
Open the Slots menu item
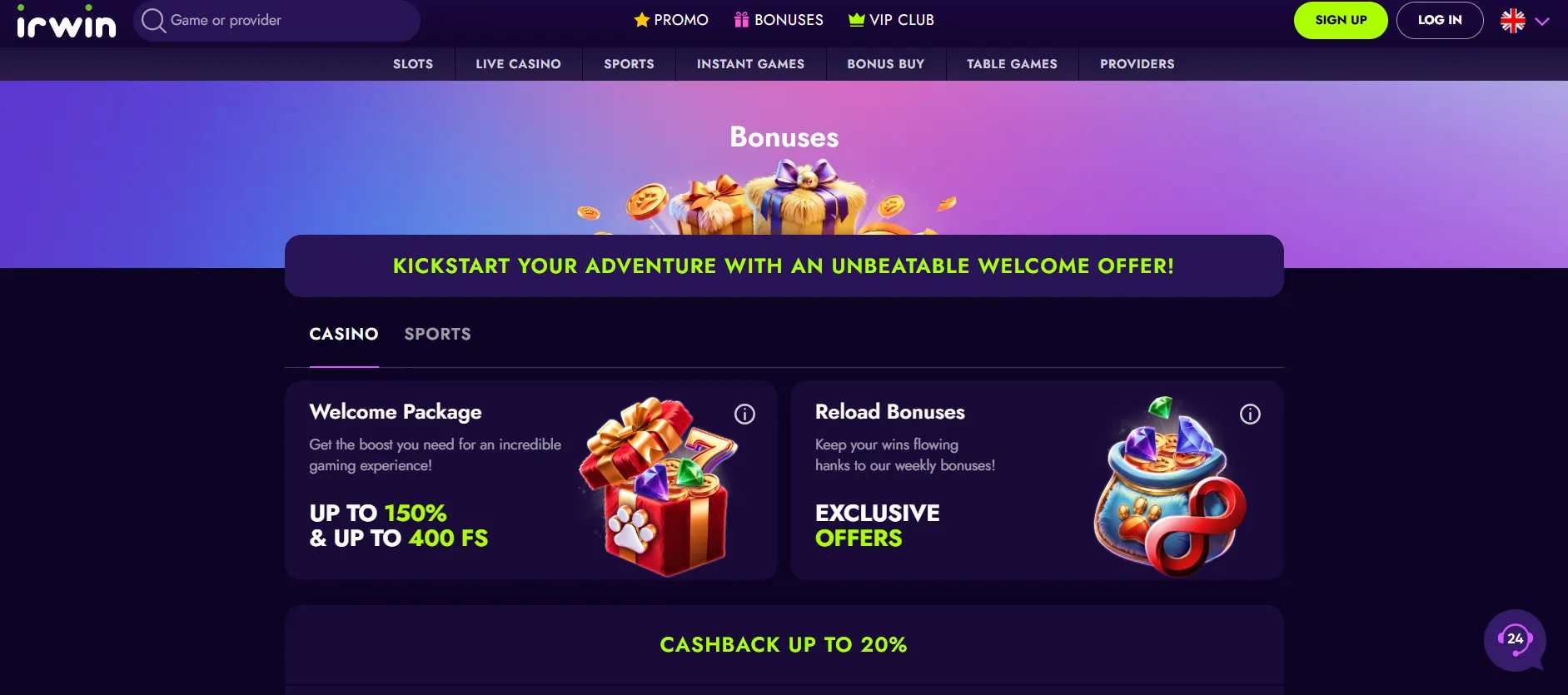point(413,64)
